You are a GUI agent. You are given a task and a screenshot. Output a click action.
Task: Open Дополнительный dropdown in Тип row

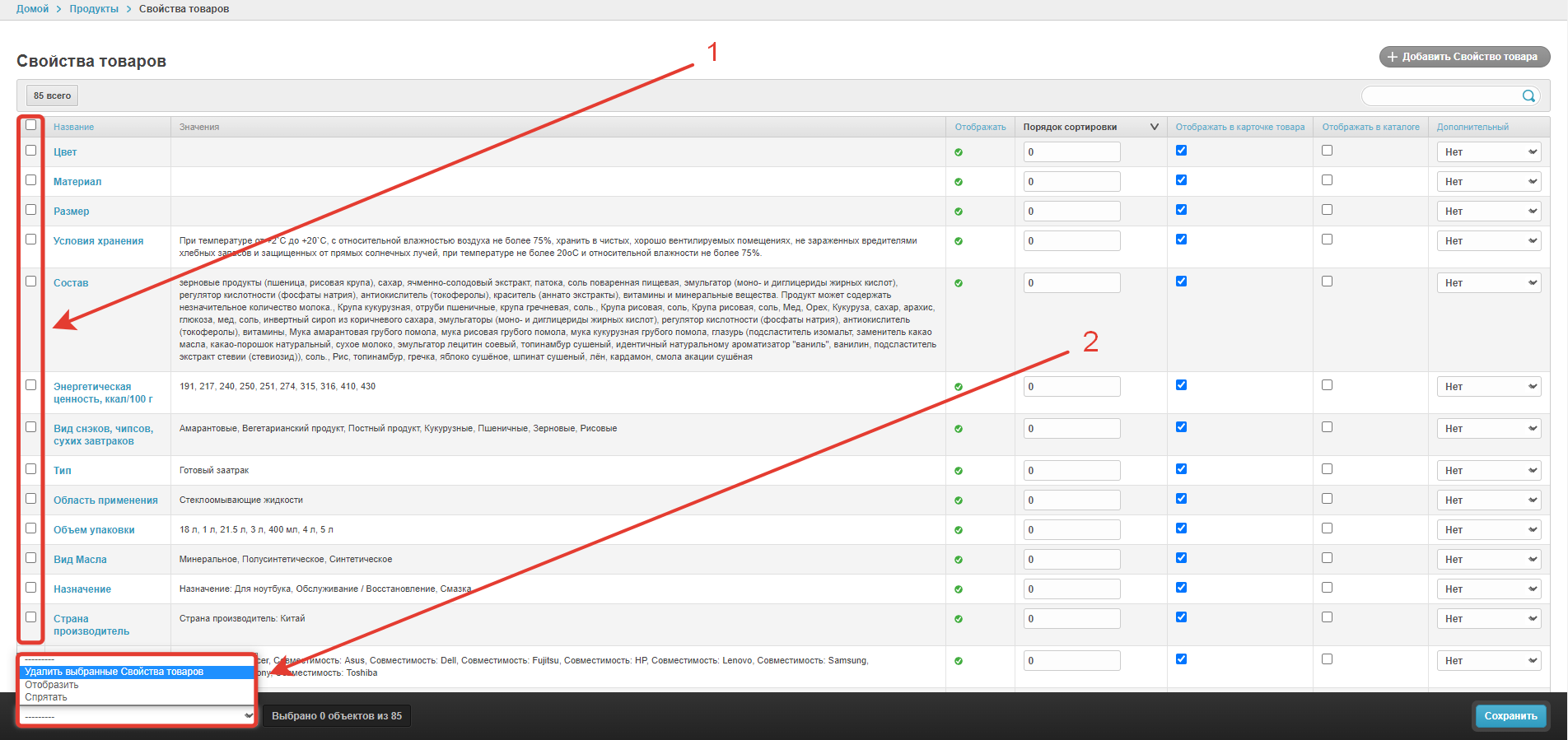1489,471
